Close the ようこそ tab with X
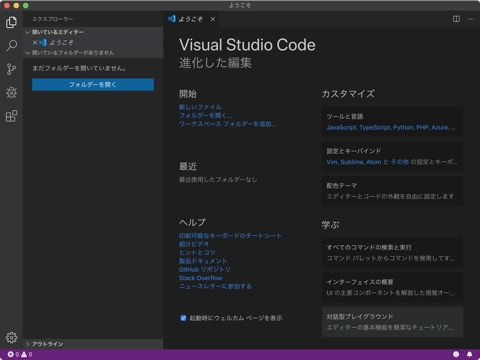The height and width of the screenshot is (360, 480). (213, 19)
